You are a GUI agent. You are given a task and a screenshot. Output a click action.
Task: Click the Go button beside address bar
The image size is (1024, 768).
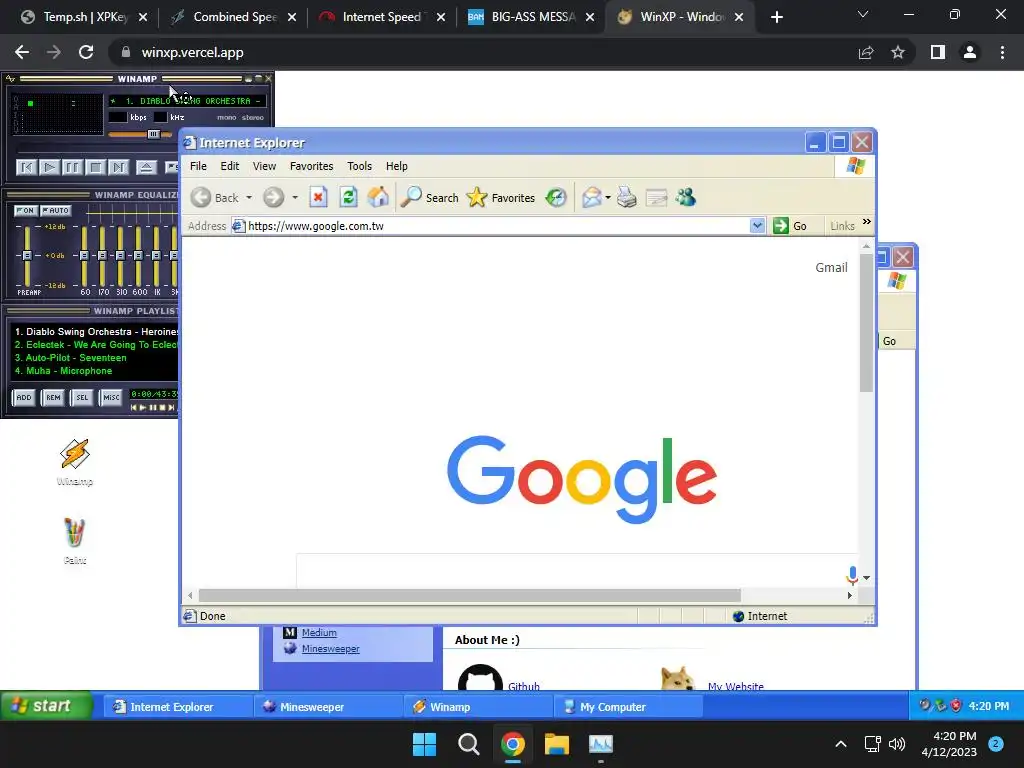pos(790,226)
